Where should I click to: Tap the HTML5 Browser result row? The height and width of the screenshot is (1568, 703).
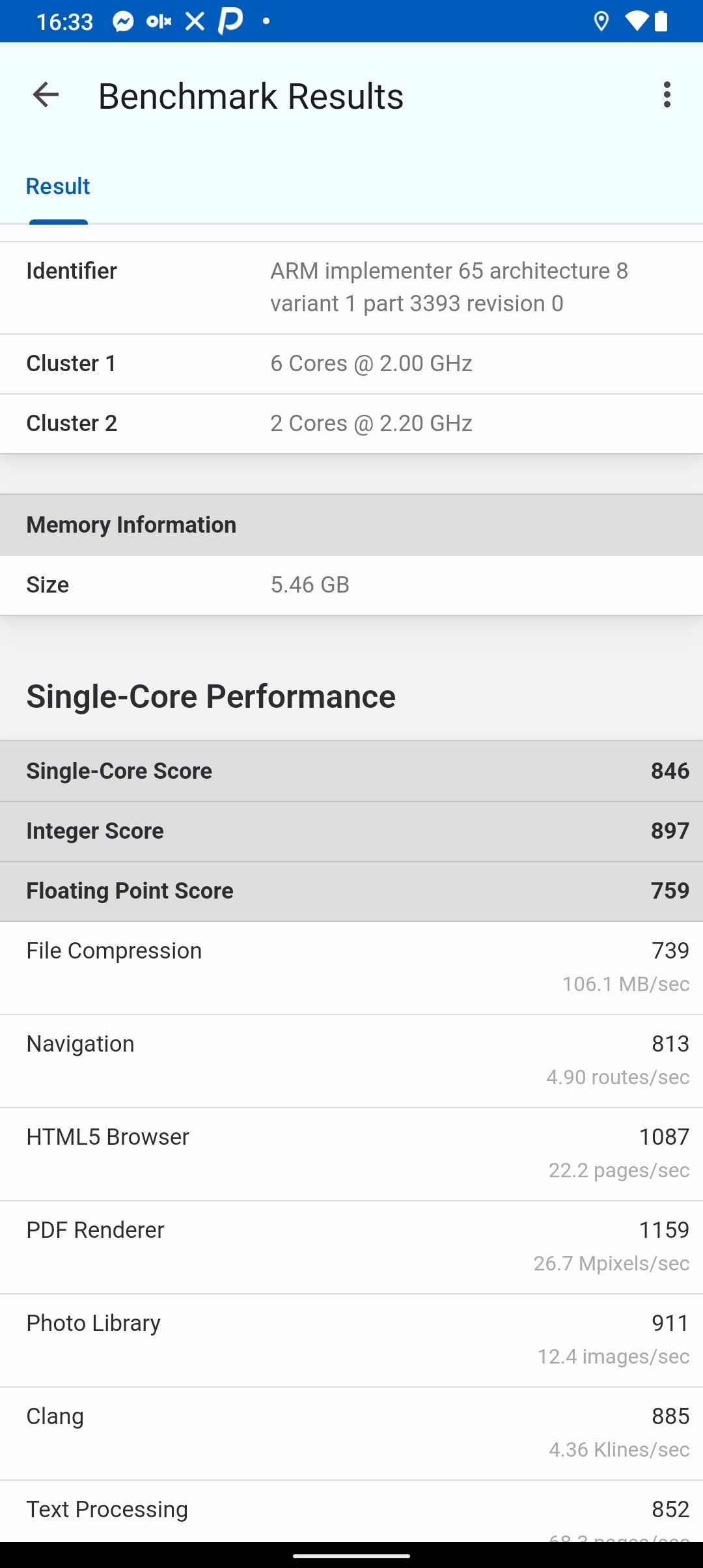coord(351,1154)
